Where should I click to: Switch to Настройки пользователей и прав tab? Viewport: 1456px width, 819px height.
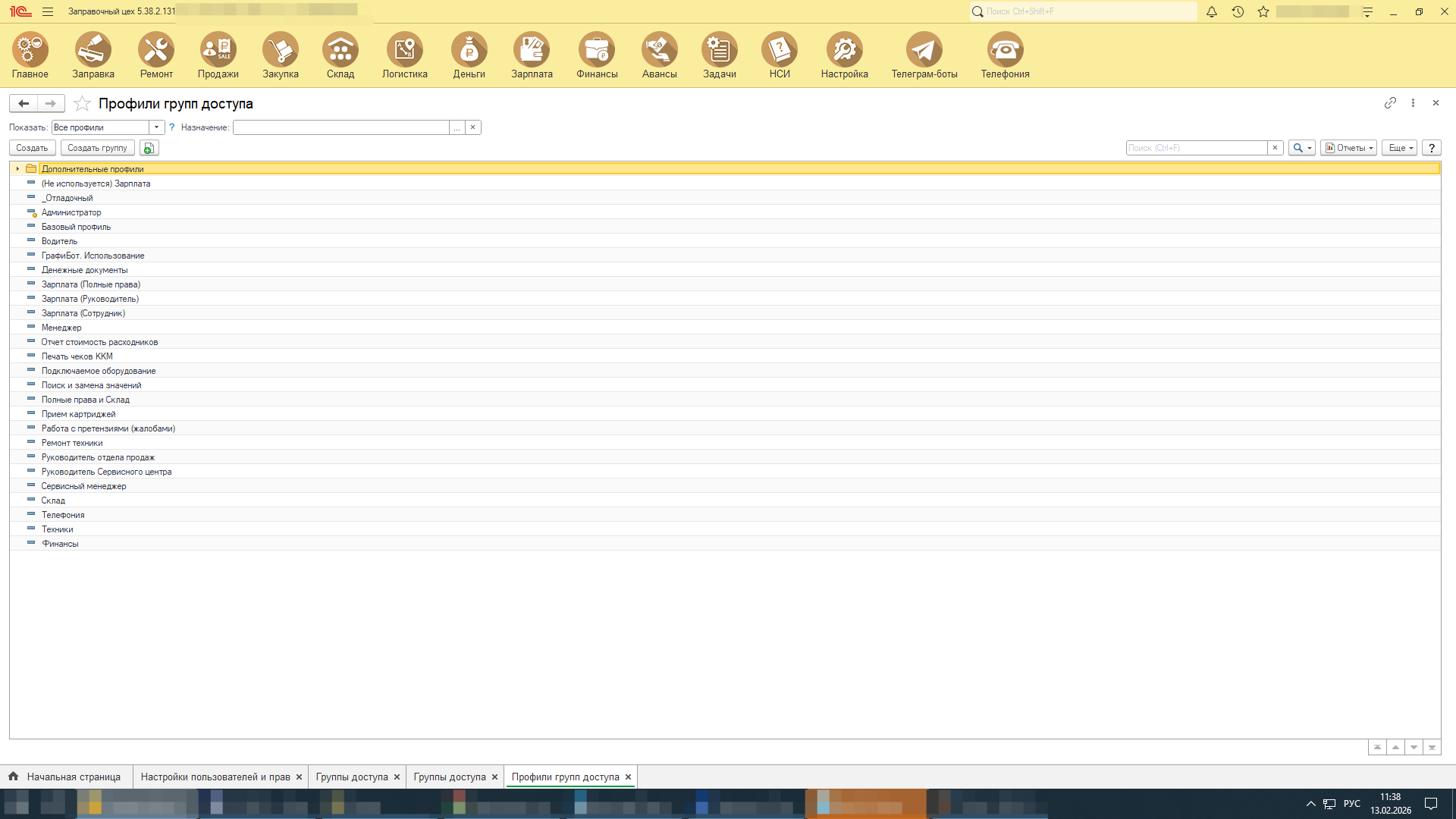215,777
